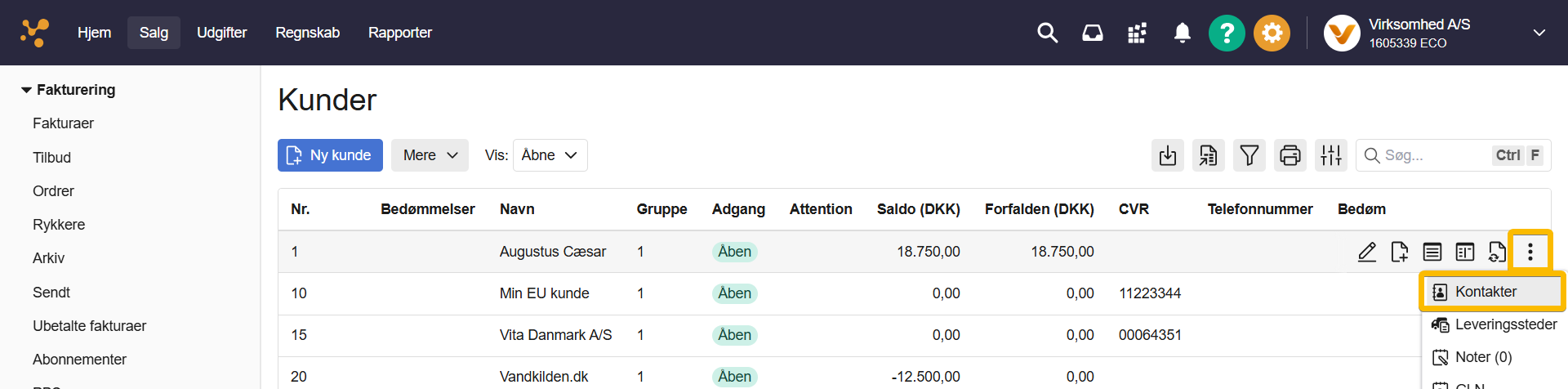Select Kontakter from the context menu

1486,292
